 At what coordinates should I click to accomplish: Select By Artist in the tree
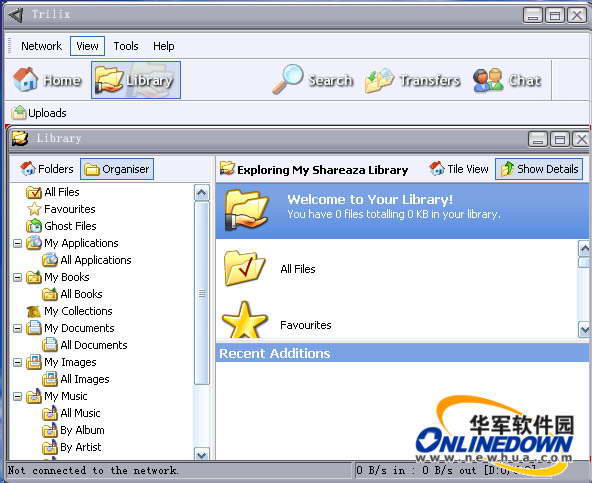pos(80,447)
